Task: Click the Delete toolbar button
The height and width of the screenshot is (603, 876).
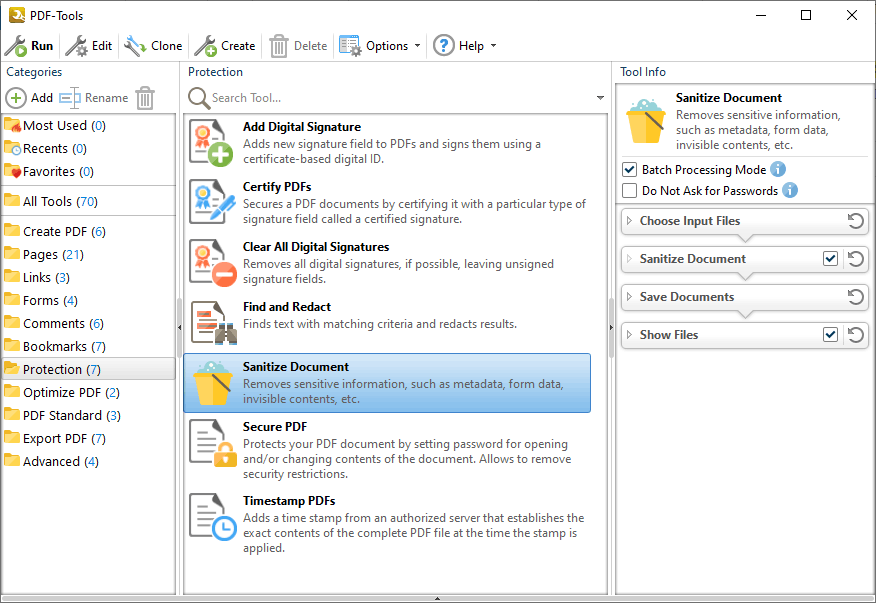Action: point(298,46)
